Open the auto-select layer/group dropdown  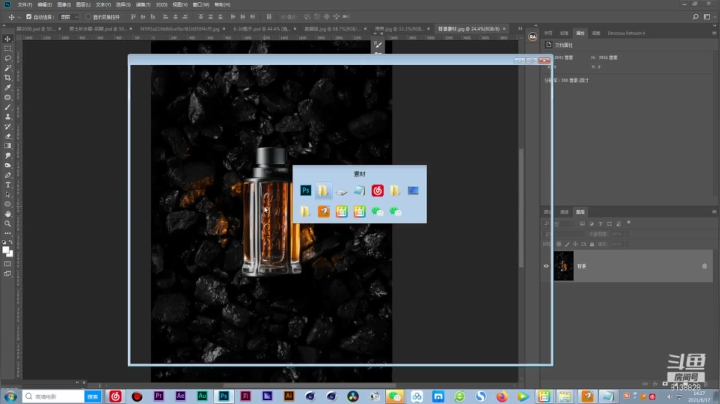(x=69, y=17)
